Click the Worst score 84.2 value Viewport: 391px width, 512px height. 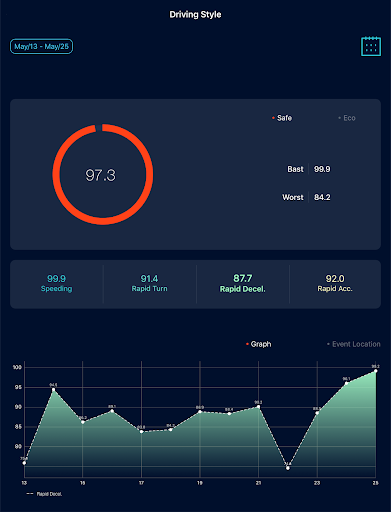click(322, 197)
